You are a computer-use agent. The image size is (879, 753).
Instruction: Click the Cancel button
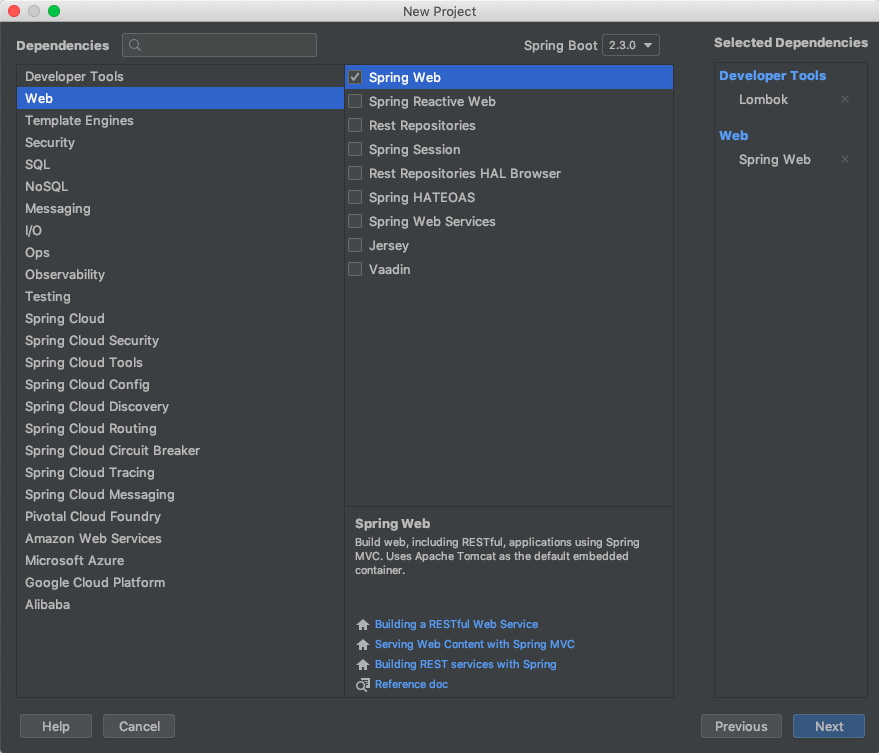(x=139, y=726)
